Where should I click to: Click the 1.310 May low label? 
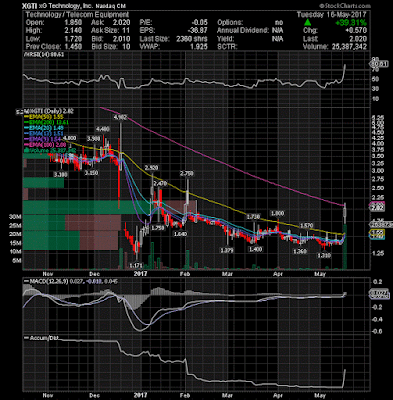(324, 255)
